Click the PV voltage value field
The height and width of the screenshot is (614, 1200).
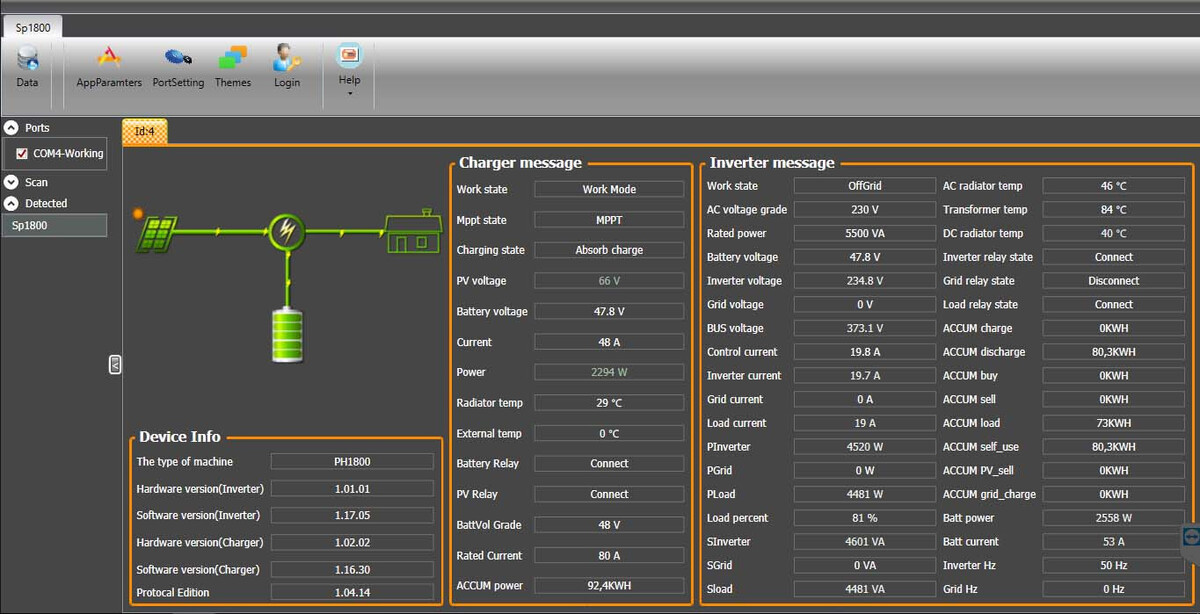coord(609,281)
